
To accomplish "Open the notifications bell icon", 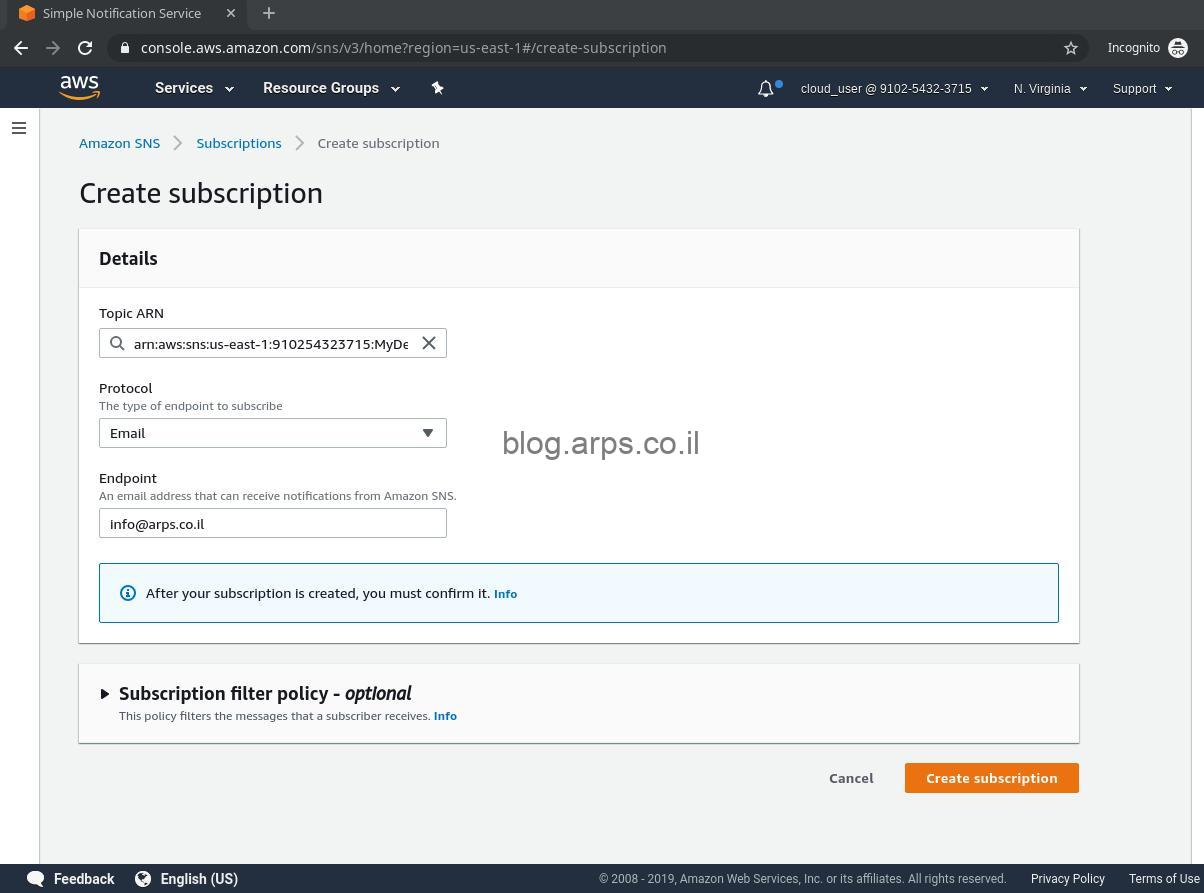I will [766, 88].
